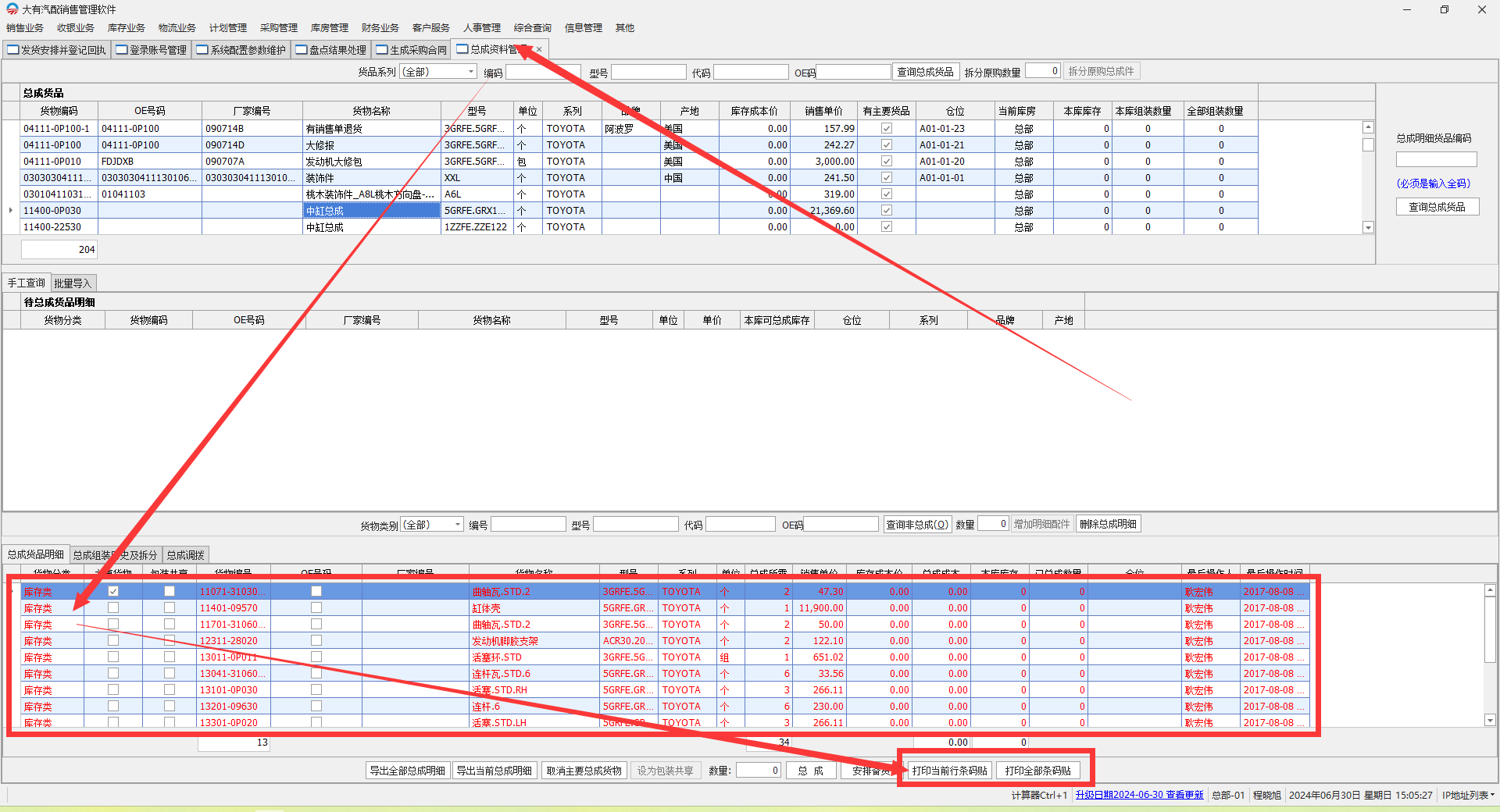Switch to the 总成货品明细 tab

36,554
